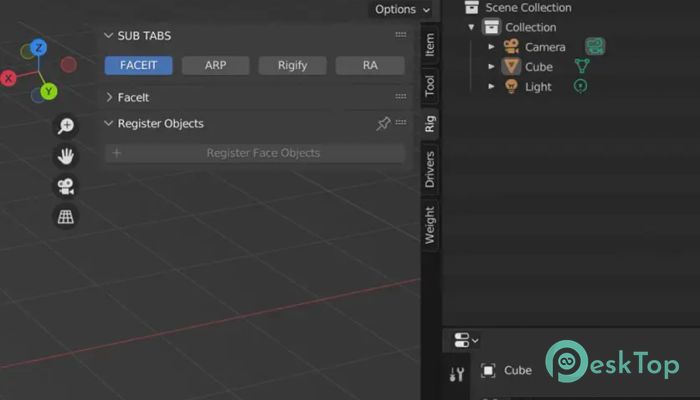The image size is (700, 400).
Task: Pin the Register Objects panel
Action: click(x=383, y=123)
